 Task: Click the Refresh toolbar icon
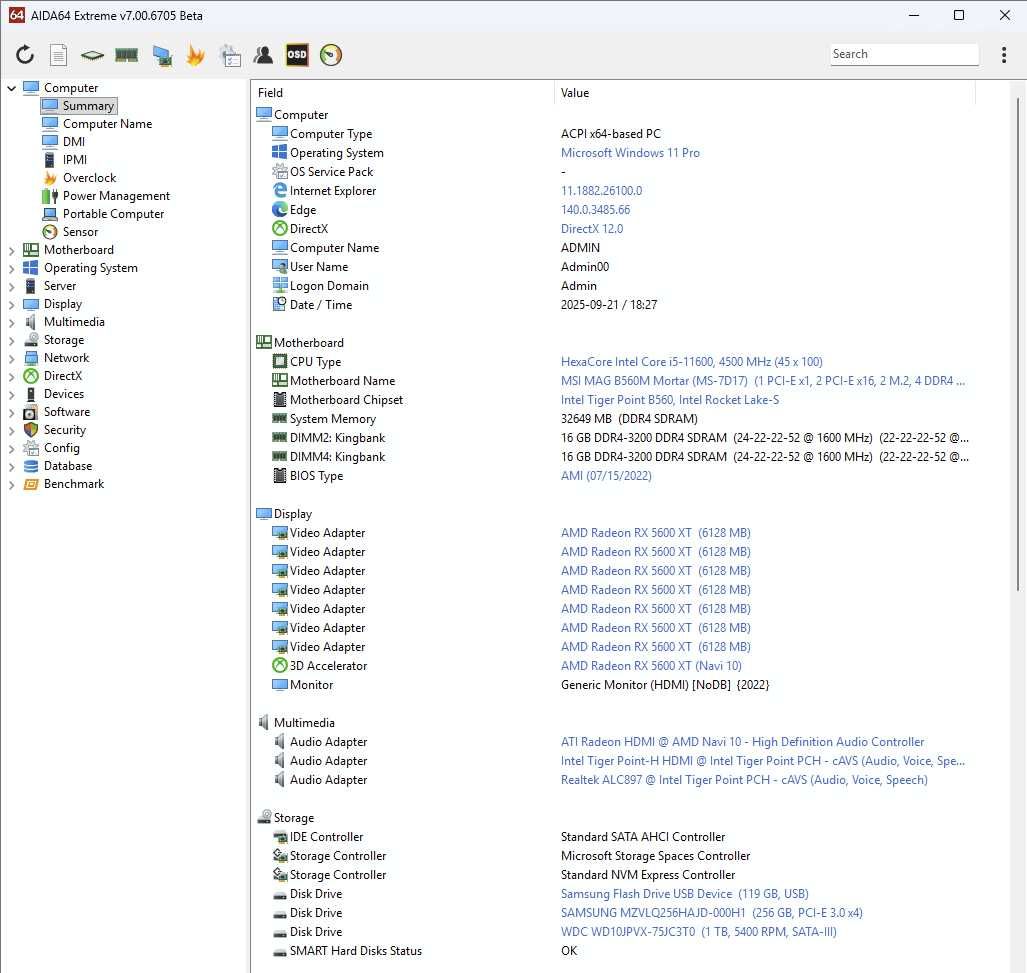tap(25, 55)
